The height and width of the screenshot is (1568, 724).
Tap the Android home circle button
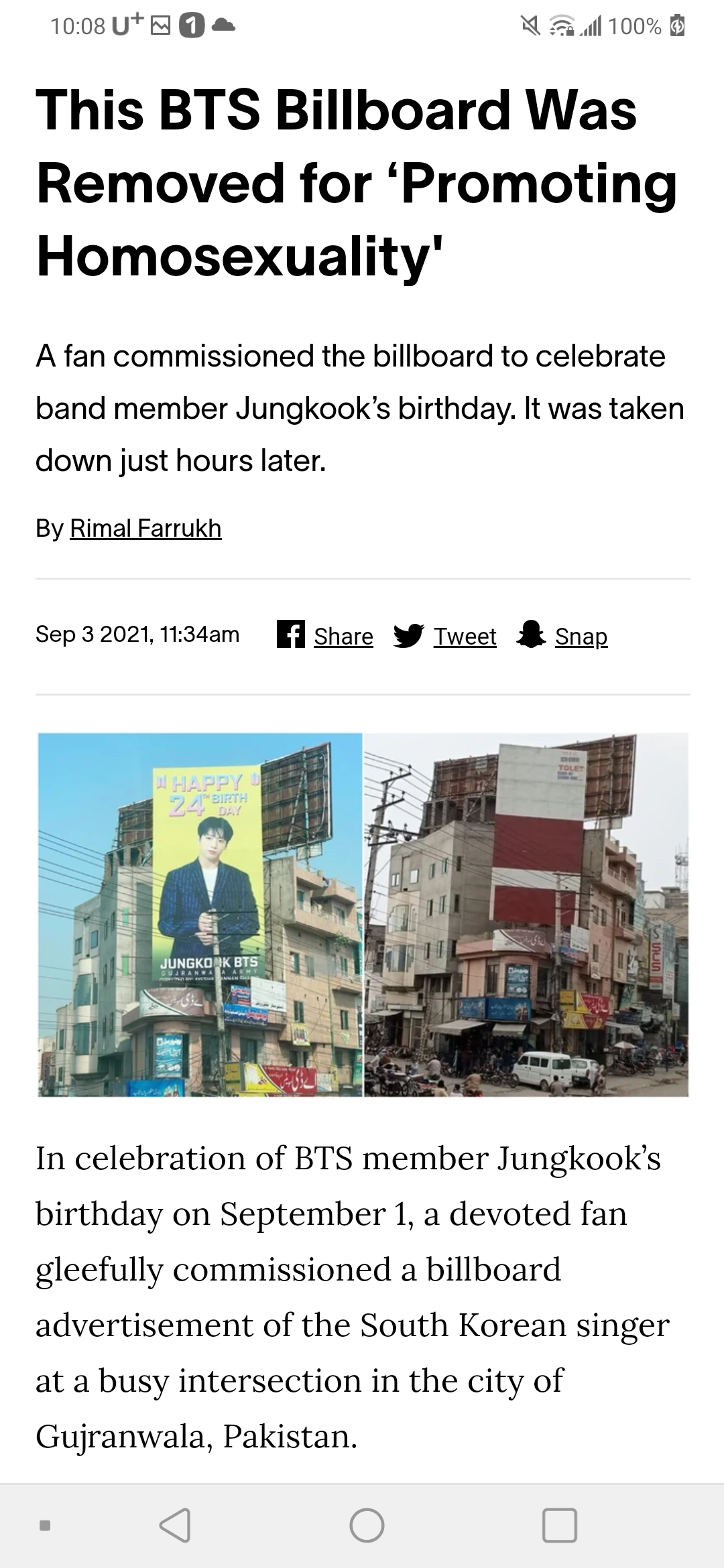(367, 1525)
